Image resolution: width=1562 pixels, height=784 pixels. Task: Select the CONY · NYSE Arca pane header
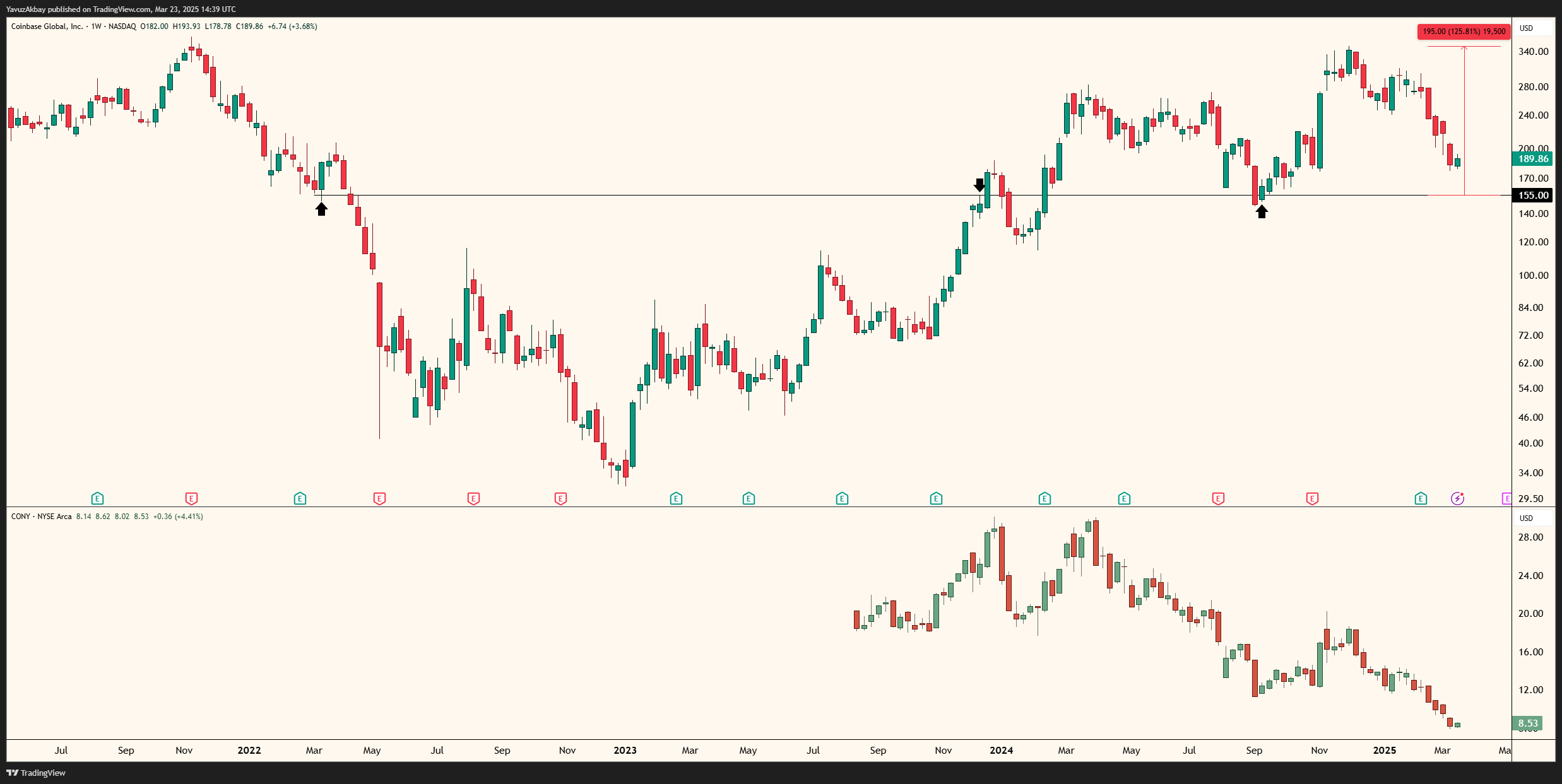tap(42, 516)
